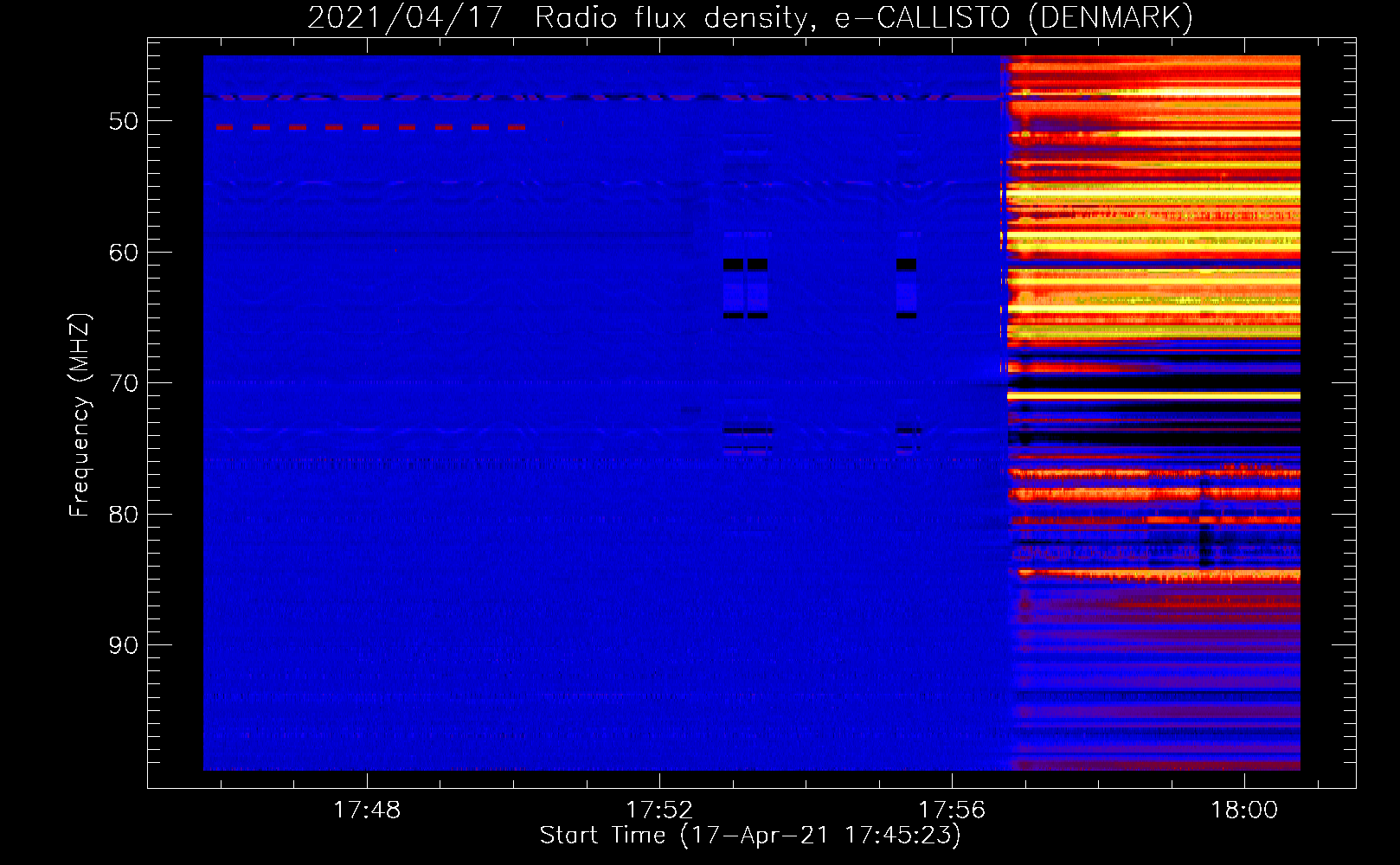Click the 'Frequency (MHZ)' axis label

80,414
